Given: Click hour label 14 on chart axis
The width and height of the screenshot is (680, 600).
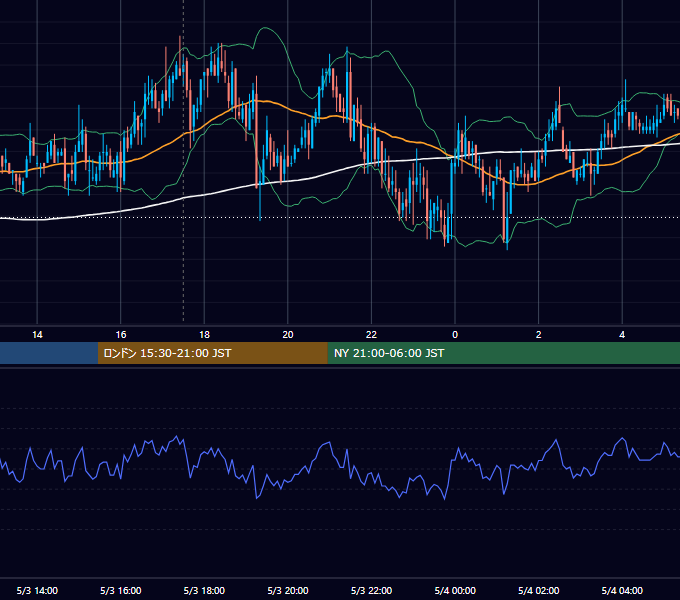Looking at the screenshot, I should point(37,335).
